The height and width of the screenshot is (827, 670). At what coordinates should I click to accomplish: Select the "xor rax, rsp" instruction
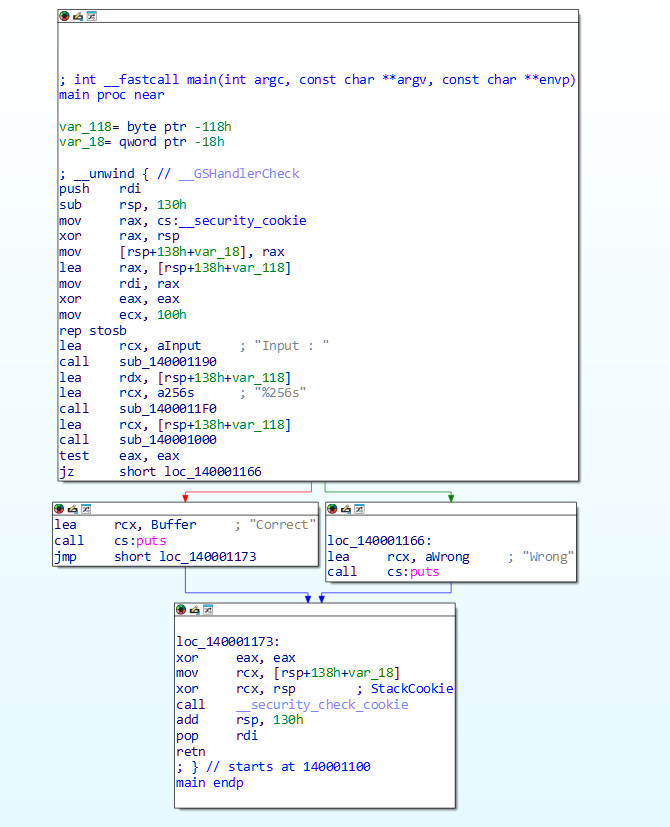tap(119, 236)
